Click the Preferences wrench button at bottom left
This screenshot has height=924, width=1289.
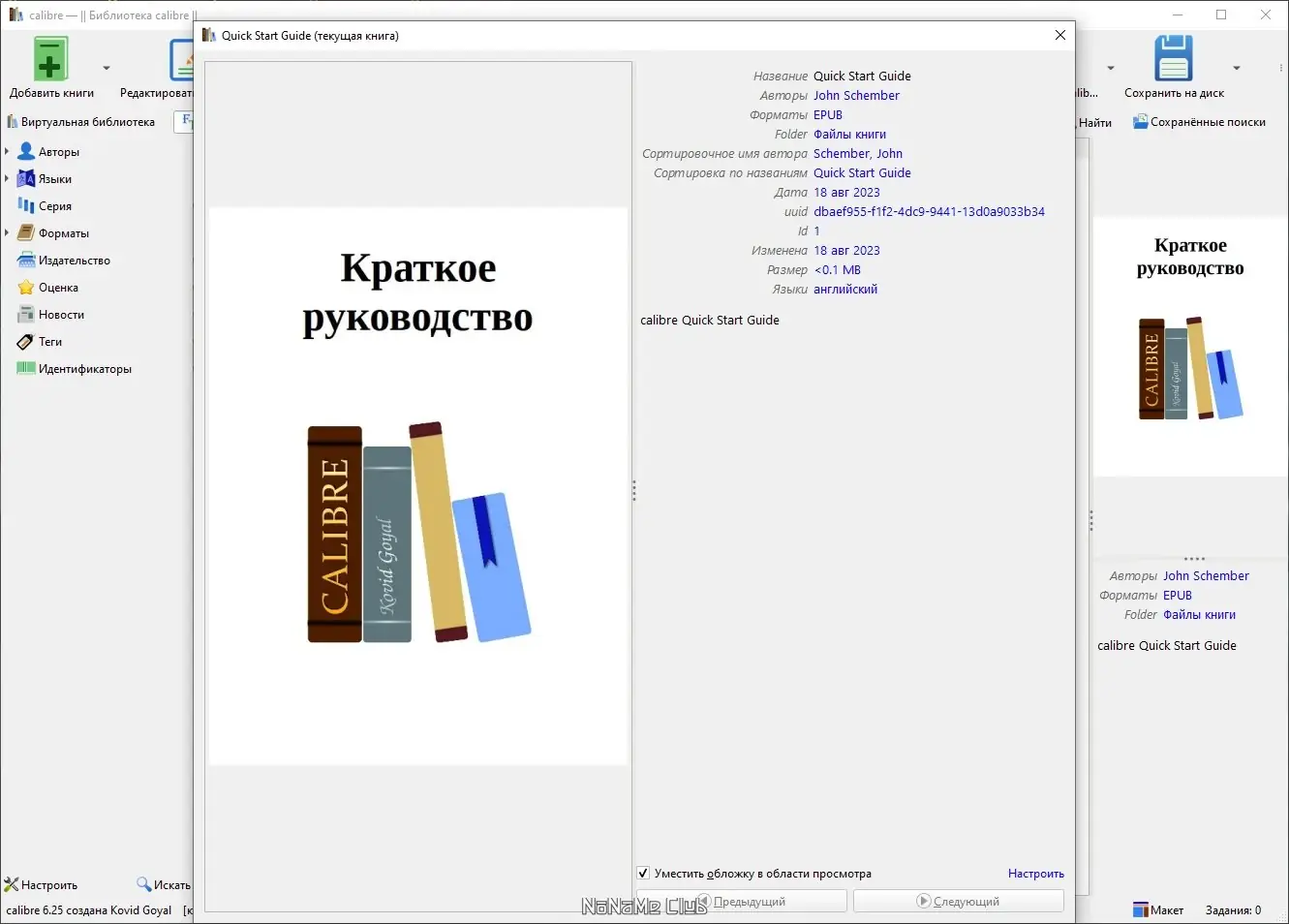point(41,884)
